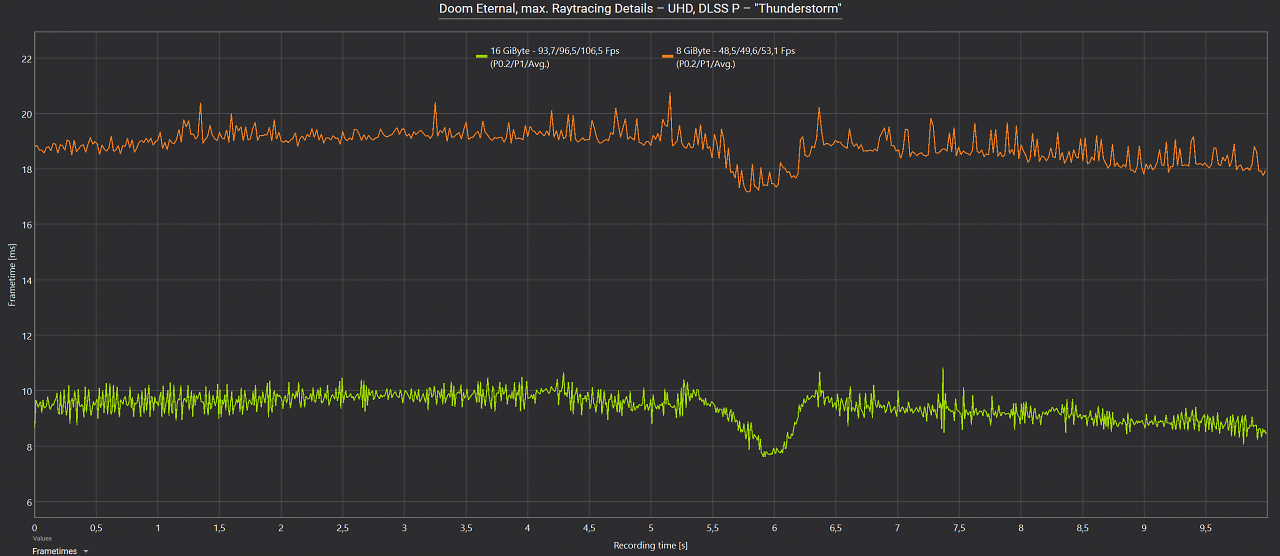
Task: Toggle the 16 GiByte series legend entry
Action: point(548,57)
